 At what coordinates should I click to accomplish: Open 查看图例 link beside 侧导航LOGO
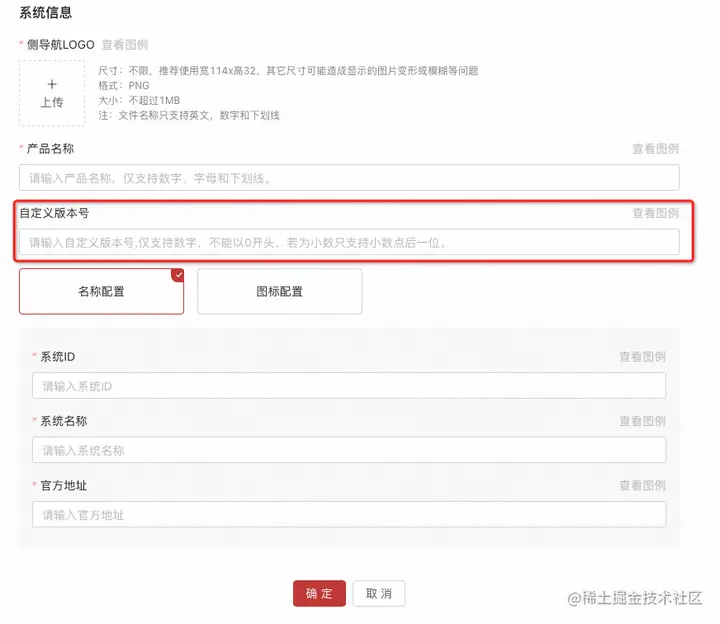click(125, 45)
